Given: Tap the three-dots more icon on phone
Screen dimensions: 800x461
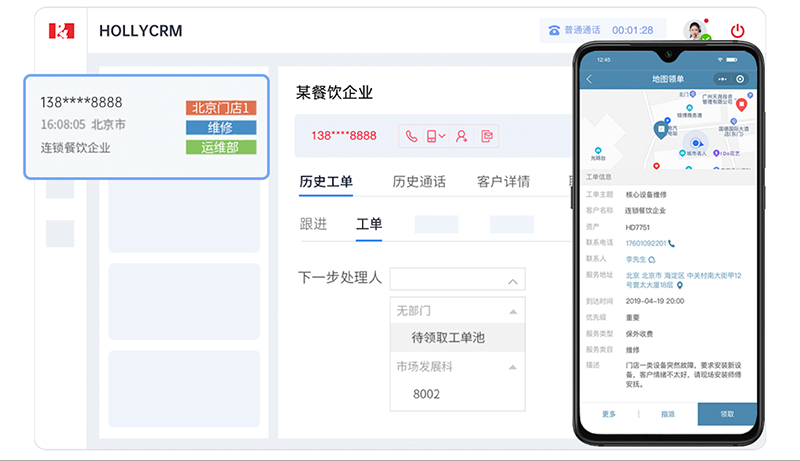Looking at the screenshot, I should coord(722,79).
